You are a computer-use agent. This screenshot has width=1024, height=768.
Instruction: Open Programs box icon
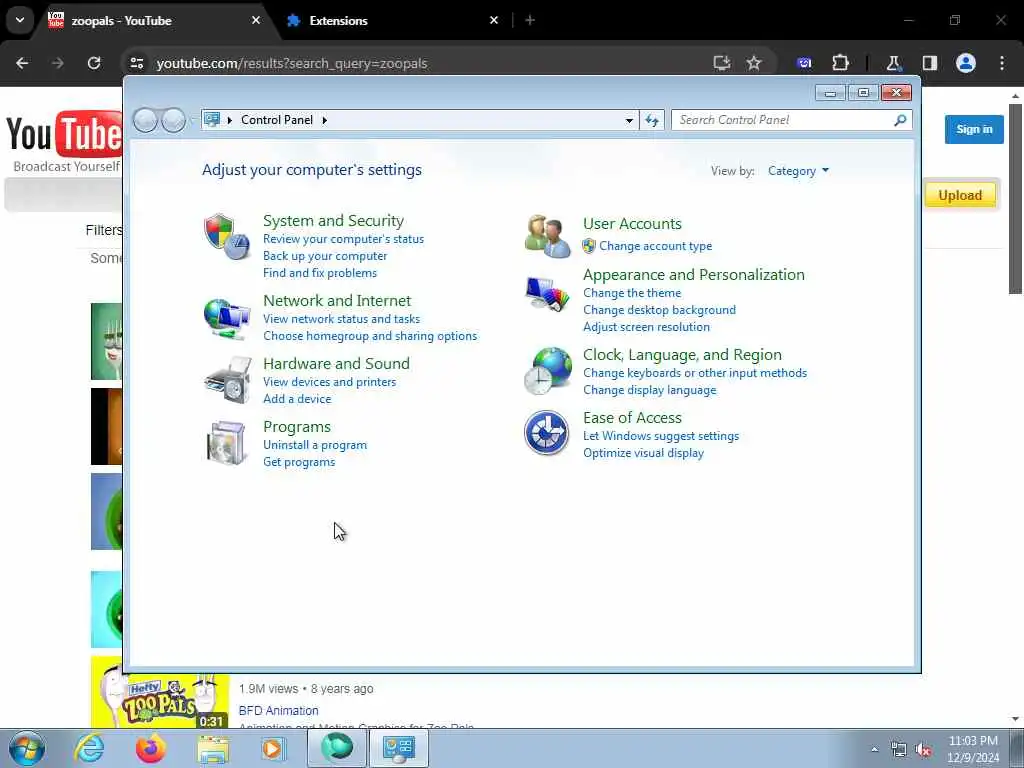click(x=225, y=443)
